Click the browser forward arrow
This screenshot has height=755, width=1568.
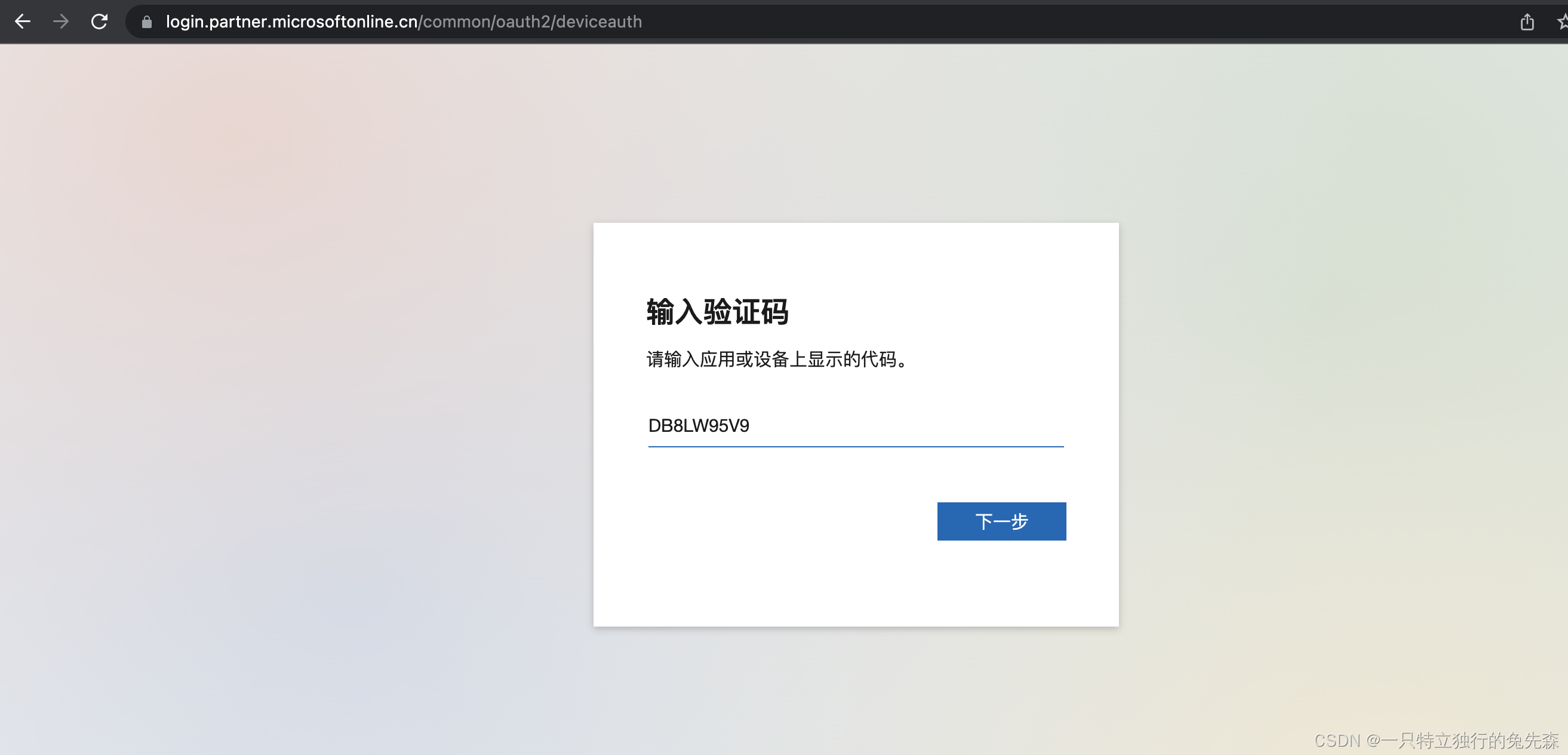click(61, 22)
